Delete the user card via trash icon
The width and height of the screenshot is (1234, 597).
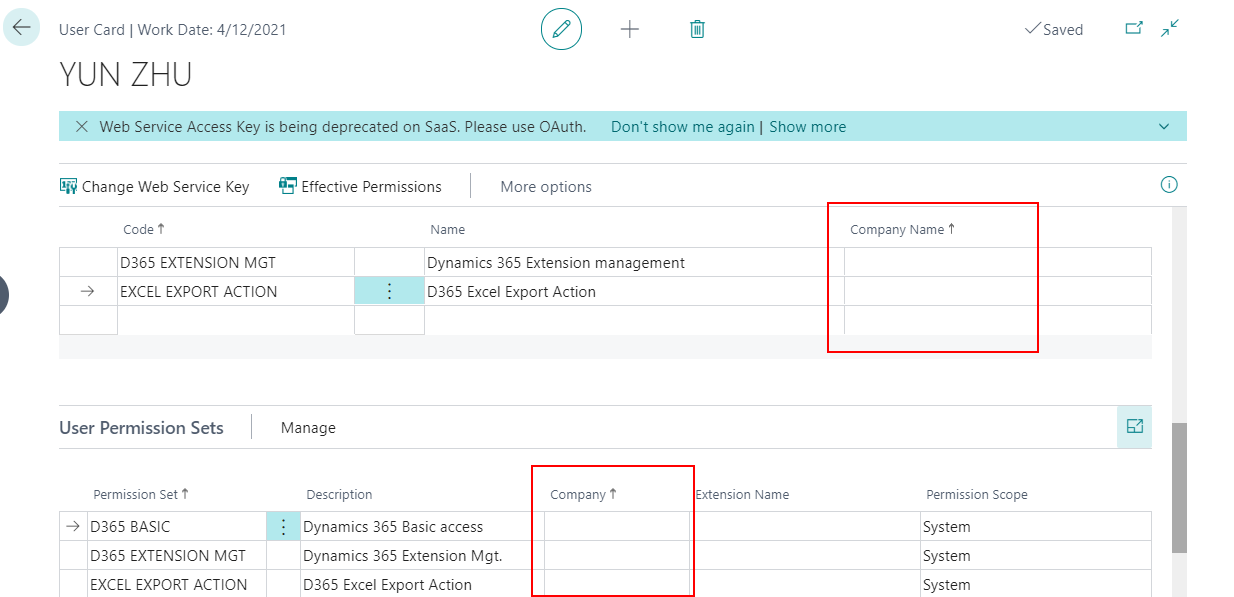coord(697,29)
